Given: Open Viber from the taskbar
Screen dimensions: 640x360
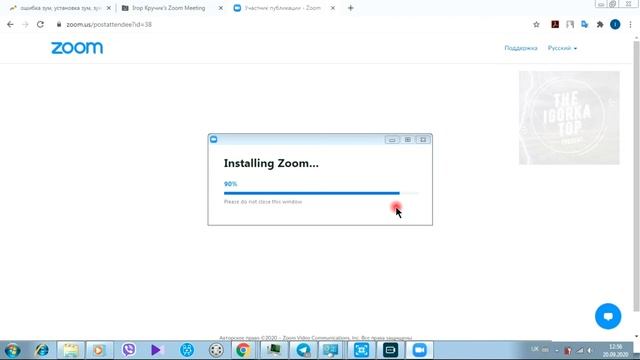Looking at the screenshot, I should pos(129,350).
